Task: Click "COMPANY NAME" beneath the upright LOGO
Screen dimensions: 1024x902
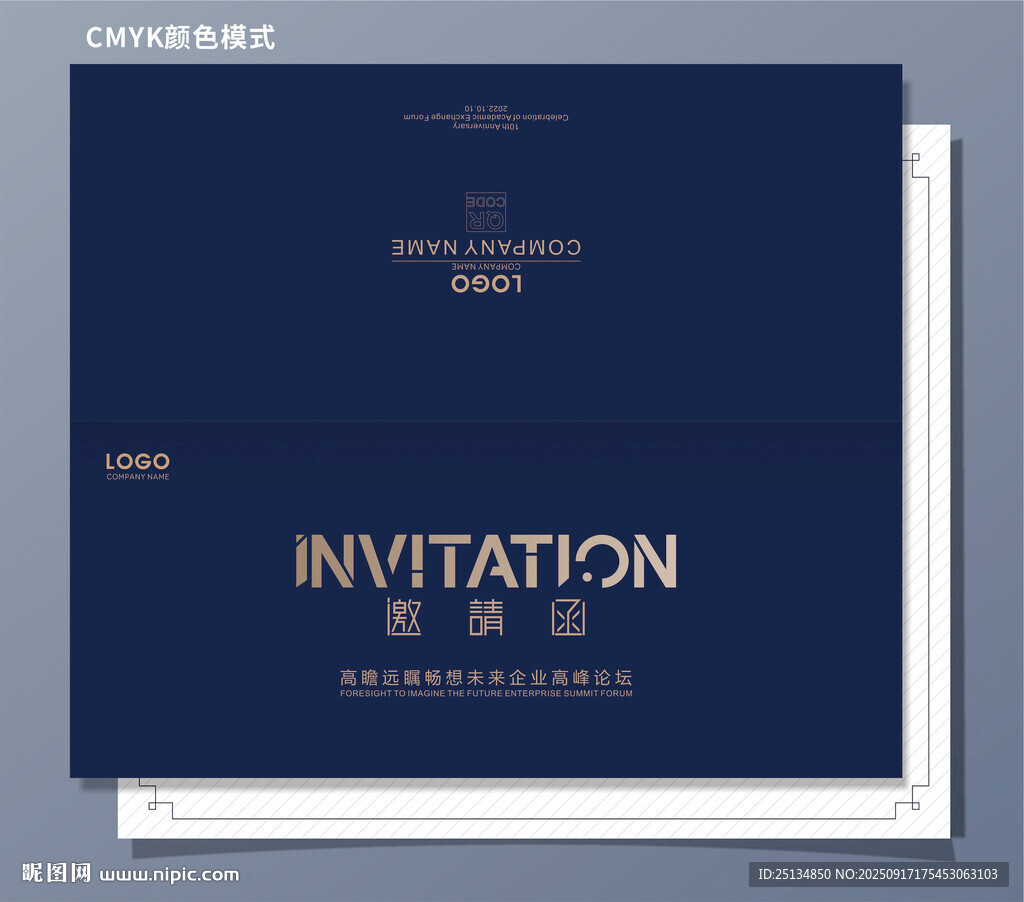Action: 138,477
